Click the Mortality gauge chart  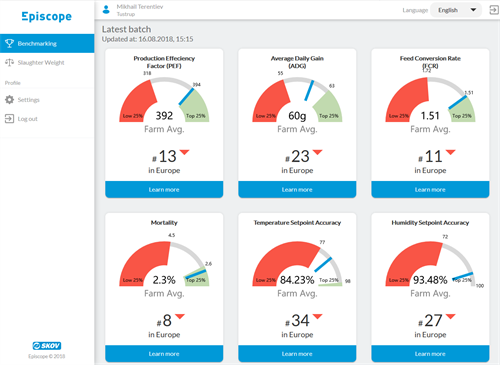coord(164,264)
